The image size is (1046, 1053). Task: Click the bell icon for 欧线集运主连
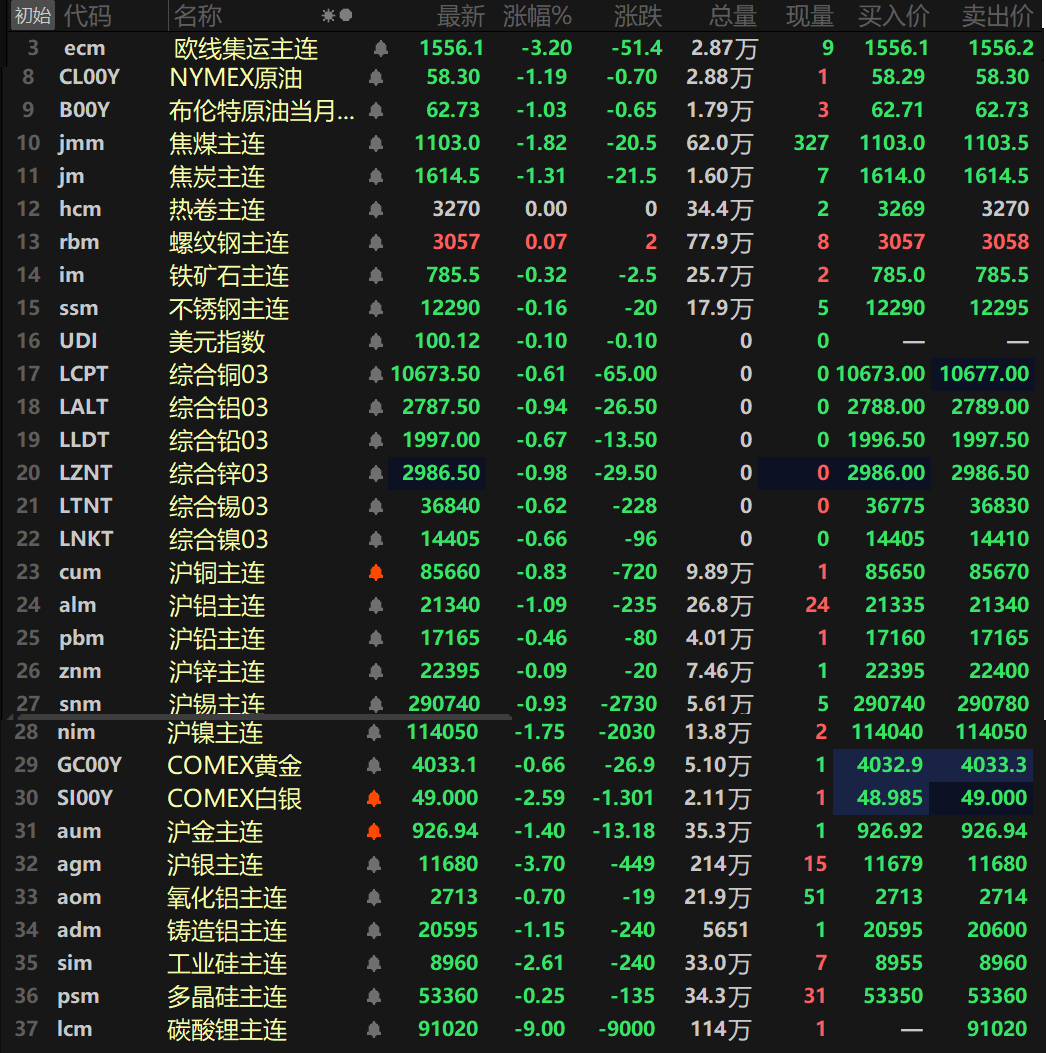coord(380,48)
